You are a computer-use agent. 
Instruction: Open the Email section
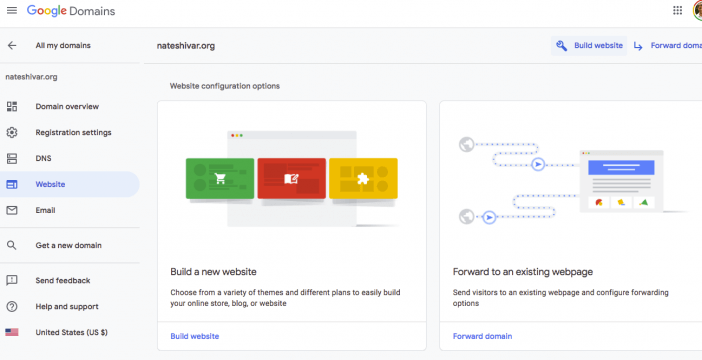[70, 210]
